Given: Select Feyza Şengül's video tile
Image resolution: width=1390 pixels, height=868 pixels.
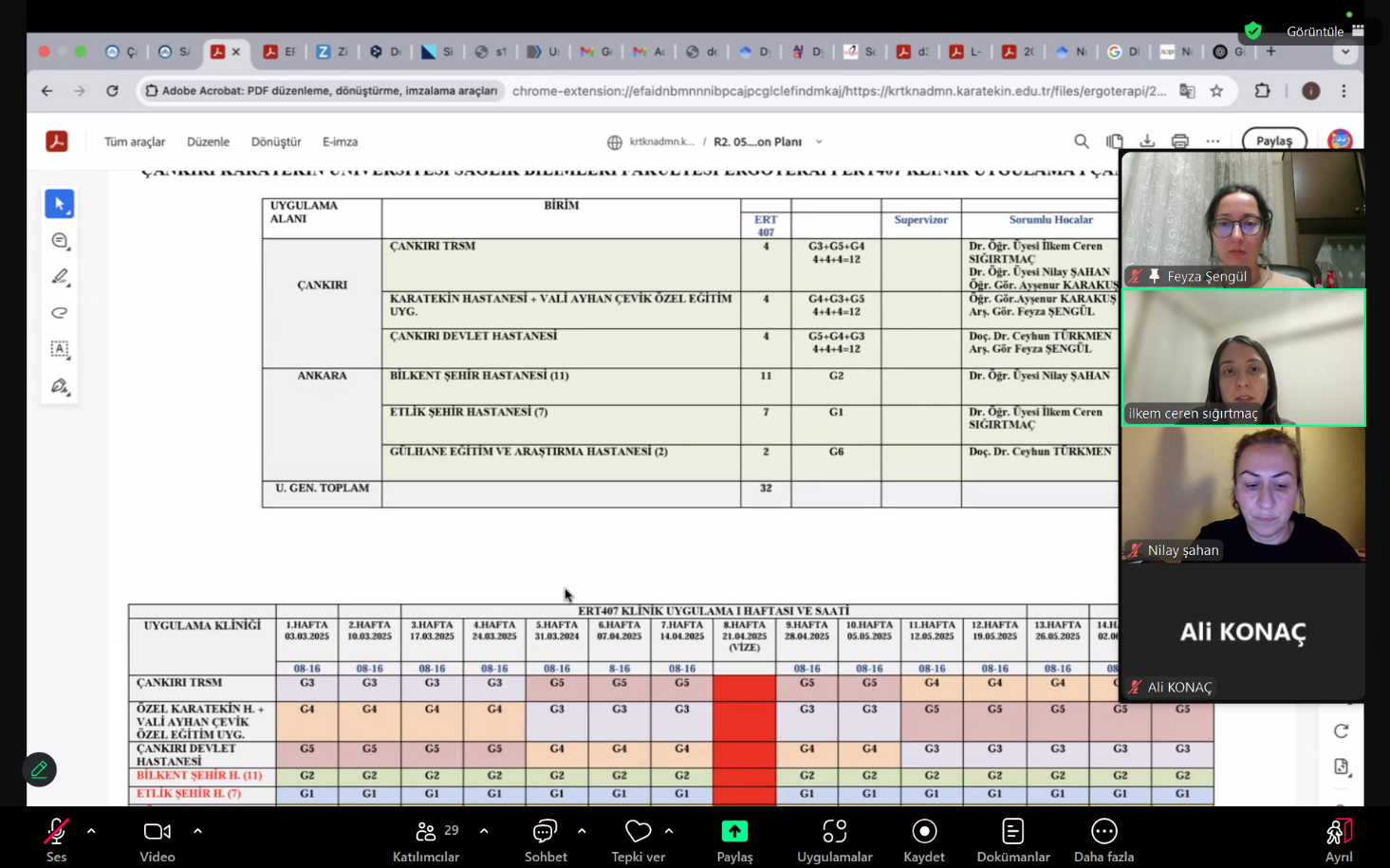Looking at the screenshot, I should (x=1243, y=219).
